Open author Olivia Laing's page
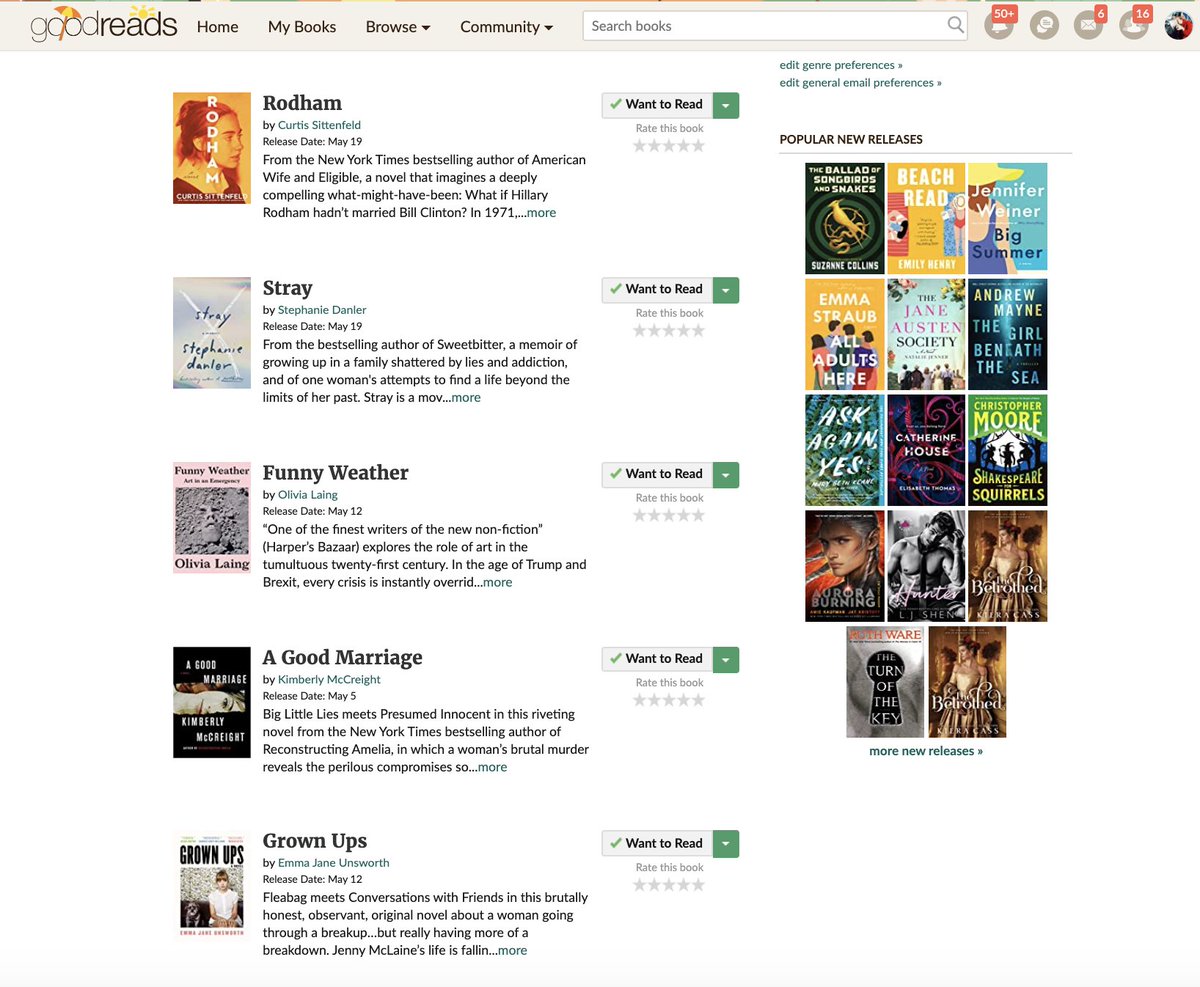This screenshot has height=987, width=1200. [x=308, y=495]
